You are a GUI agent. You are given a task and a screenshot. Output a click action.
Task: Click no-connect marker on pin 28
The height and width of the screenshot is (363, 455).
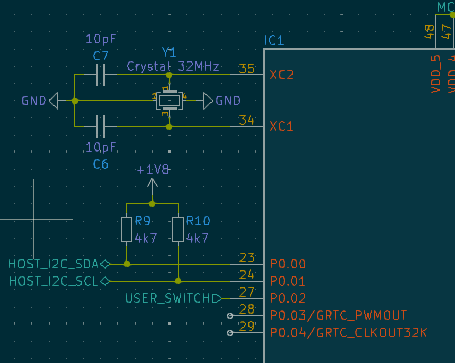[x=230, y=316]
